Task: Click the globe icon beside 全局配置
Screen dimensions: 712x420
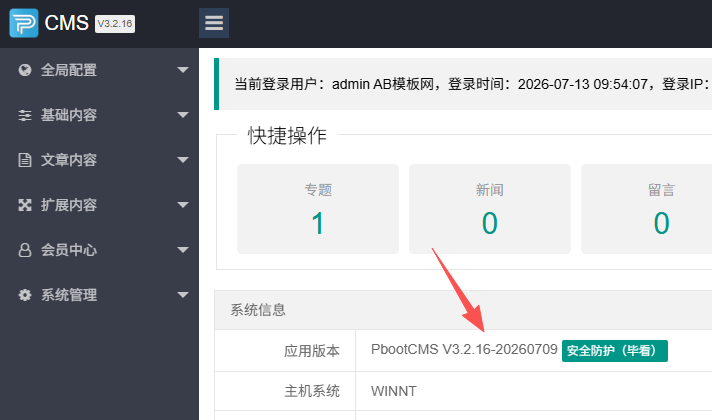Action: [x=25, y=70]
